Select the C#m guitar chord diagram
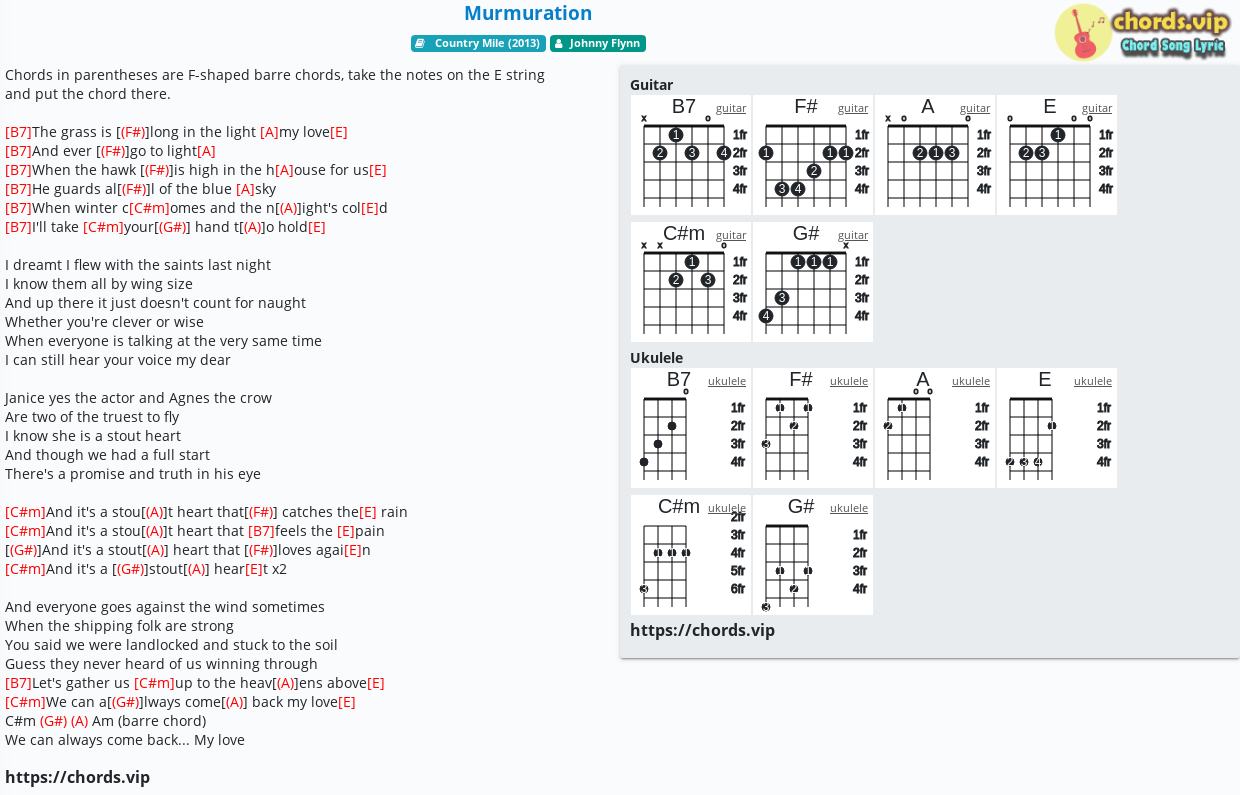1240x795 pixels. coord(691,282)
